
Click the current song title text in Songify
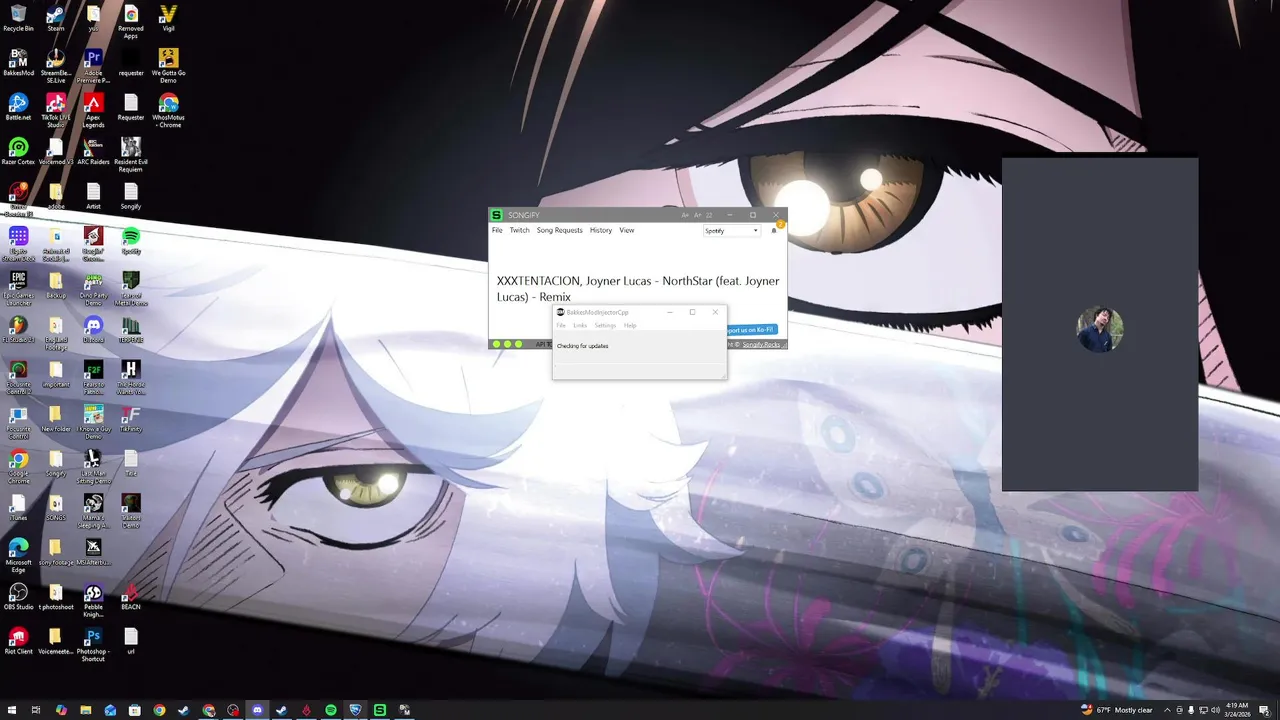click(638, 289)
